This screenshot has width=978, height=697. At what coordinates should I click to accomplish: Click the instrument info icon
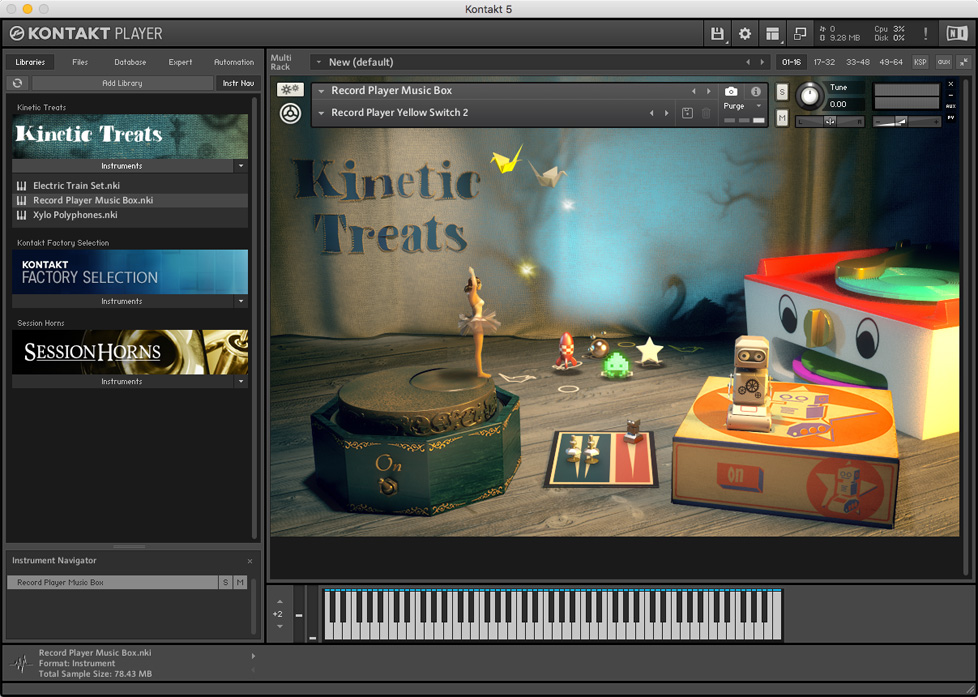coord(756,91)
